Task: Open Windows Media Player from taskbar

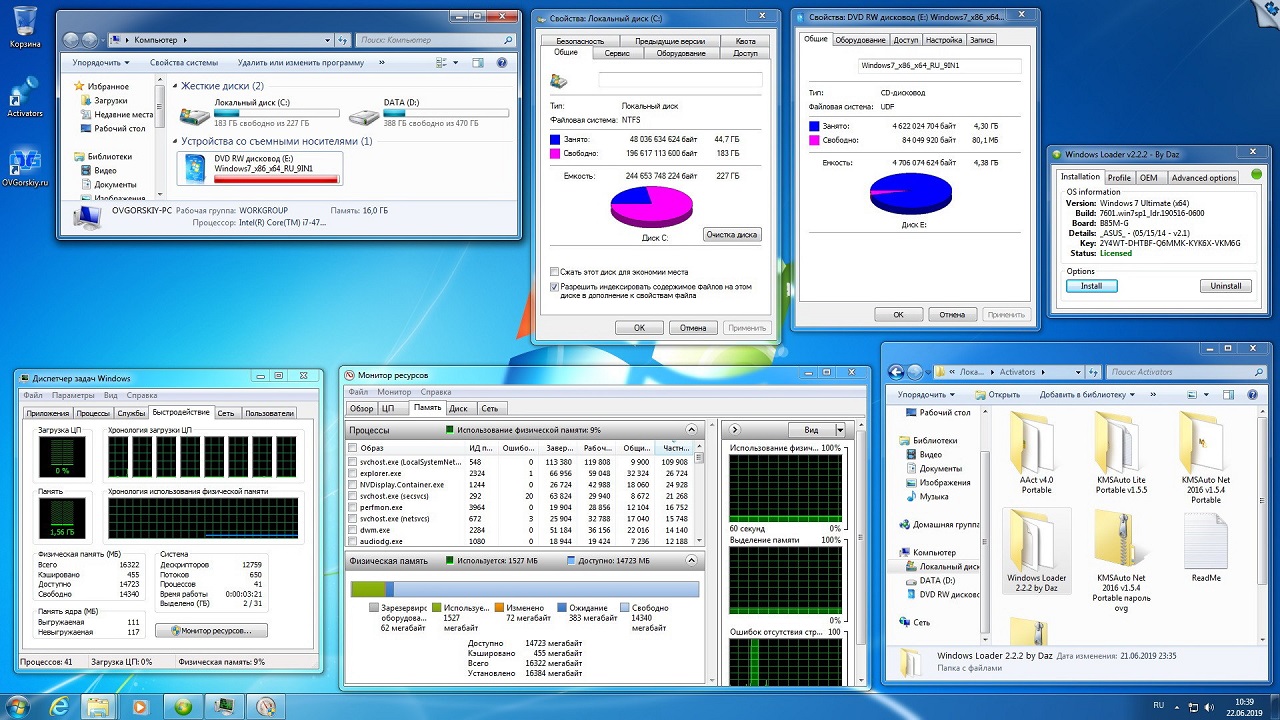Action: pos(140,706)
